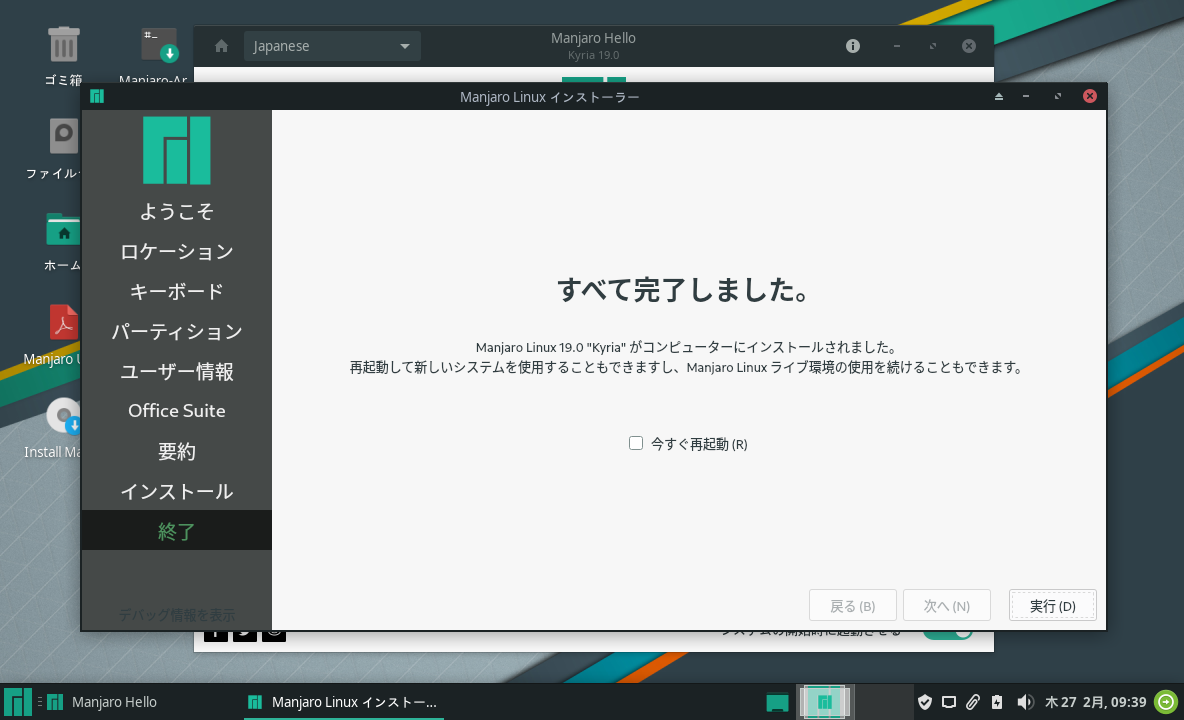This screenshot has height=720, width=1184.
Task: Click battery power tray icon
Action: click(997, 703)
